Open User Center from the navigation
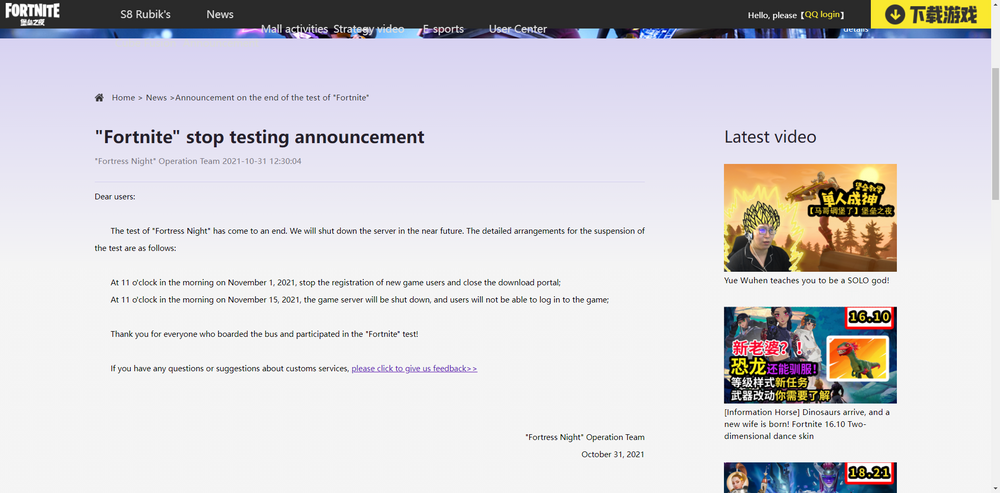The width and height of the screenshot is (1000, 493). (x=518, y=29)
